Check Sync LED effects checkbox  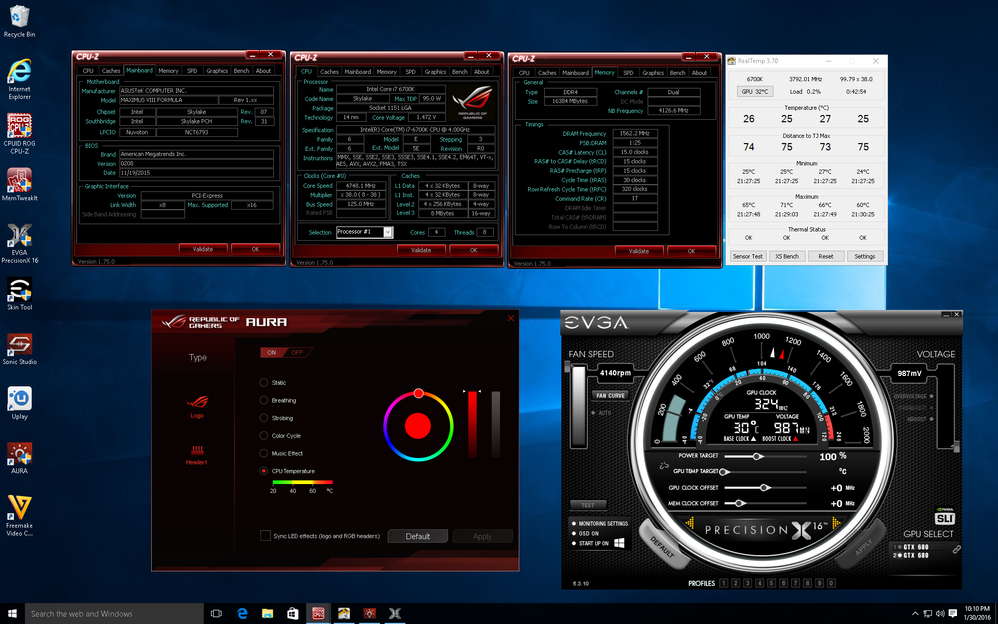tap(265, 535)
